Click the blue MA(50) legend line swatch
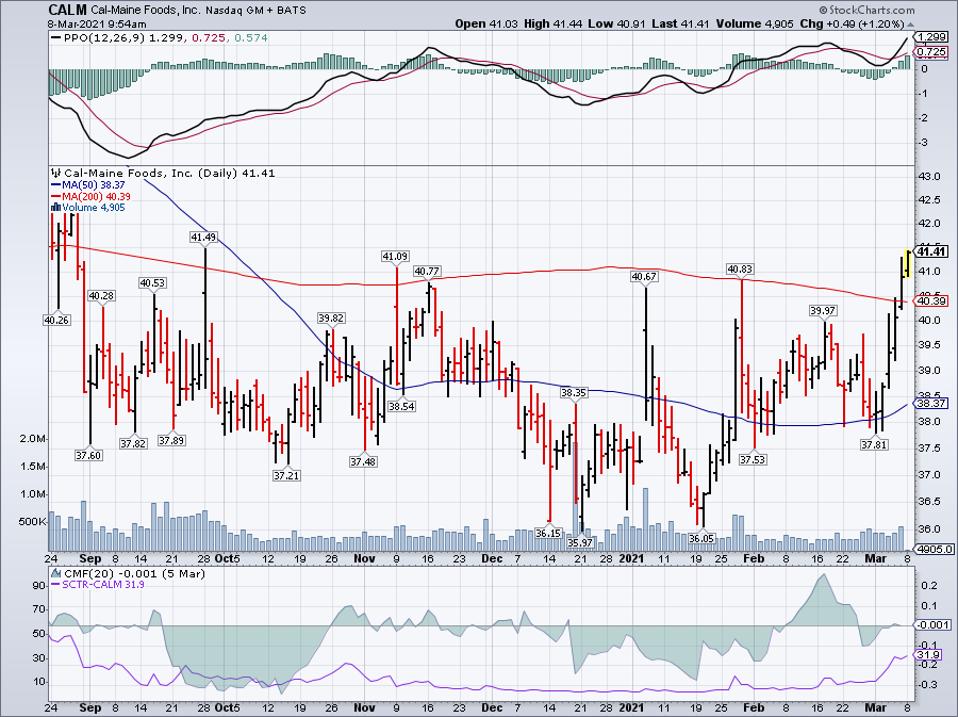 pyautogui.click(x=56, y=185)
